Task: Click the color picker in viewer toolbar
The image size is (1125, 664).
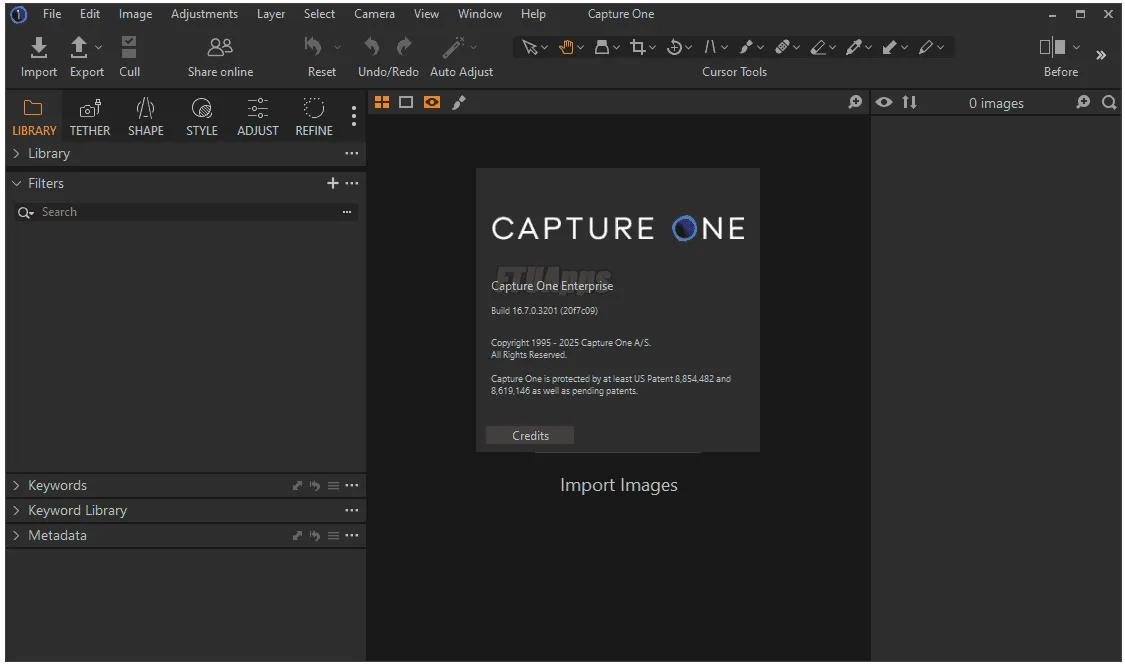Action: pyautogui.click(x=459, y=102)
